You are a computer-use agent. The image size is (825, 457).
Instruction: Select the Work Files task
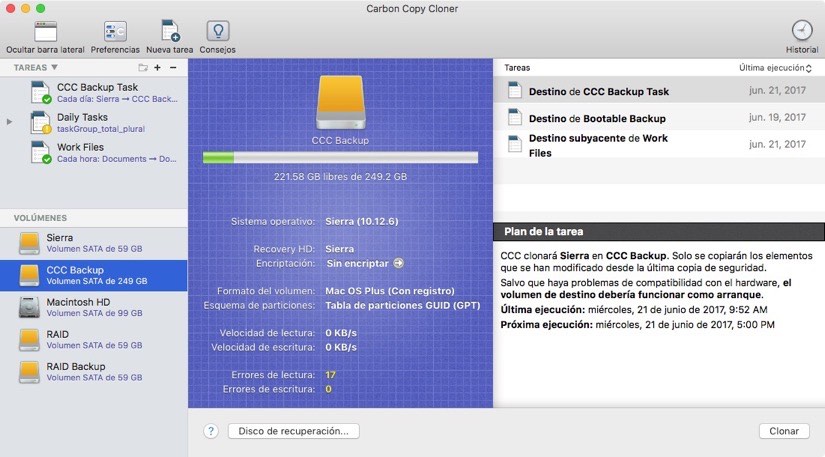(x=94, y=152)
